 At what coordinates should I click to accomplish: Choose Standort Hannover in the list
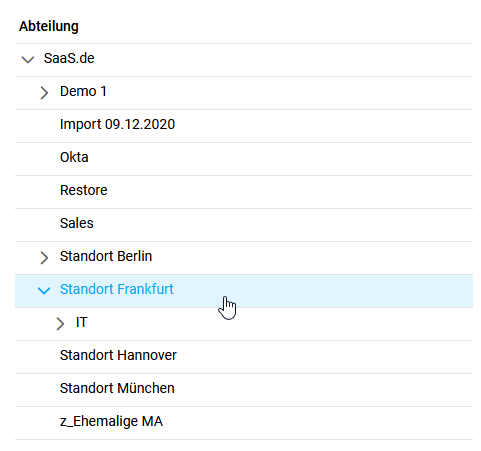click(x=118, y=355)
